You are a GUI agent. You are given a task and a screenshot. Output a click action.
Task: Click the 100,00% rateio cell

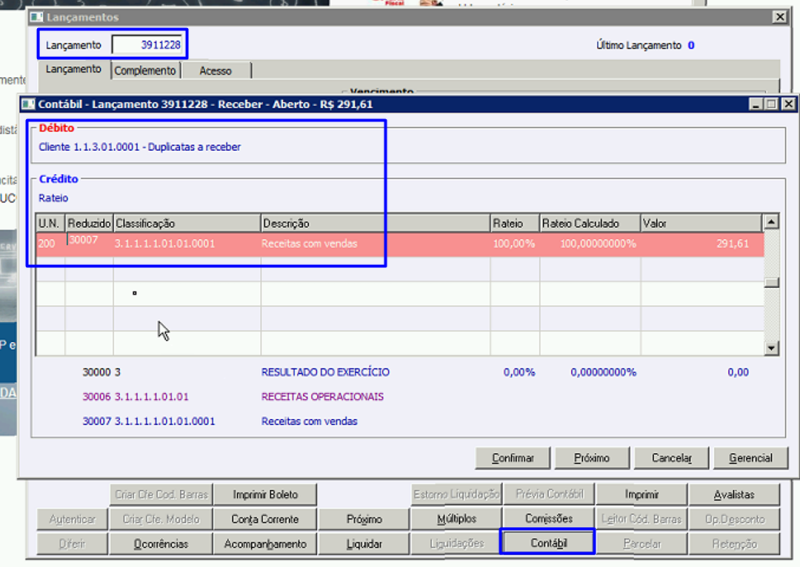[x=514, y=244]
